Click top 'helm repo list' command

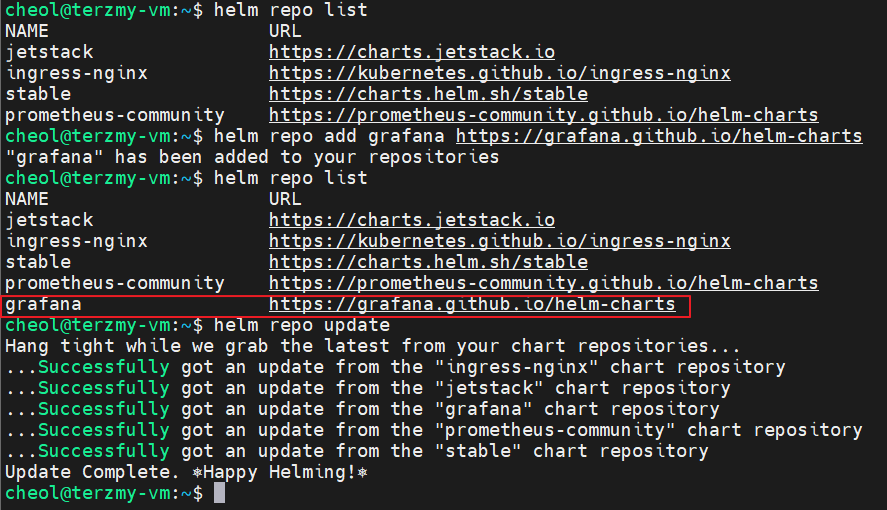pos(291,10)
